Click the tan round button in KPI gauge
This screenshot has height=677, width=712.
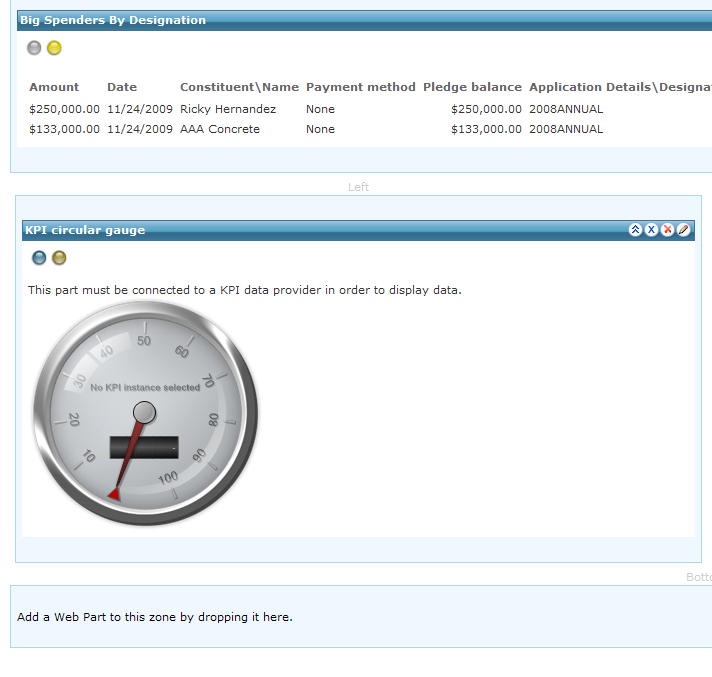tap(59, 258)
